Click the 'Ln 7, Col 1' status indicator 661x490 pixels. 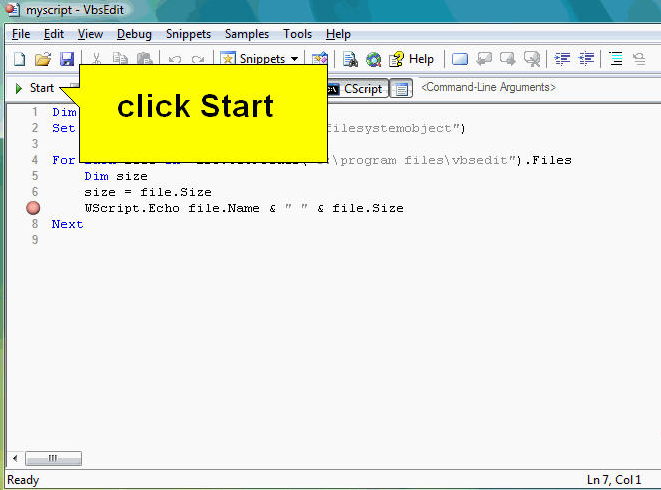(x=614, y=479)
